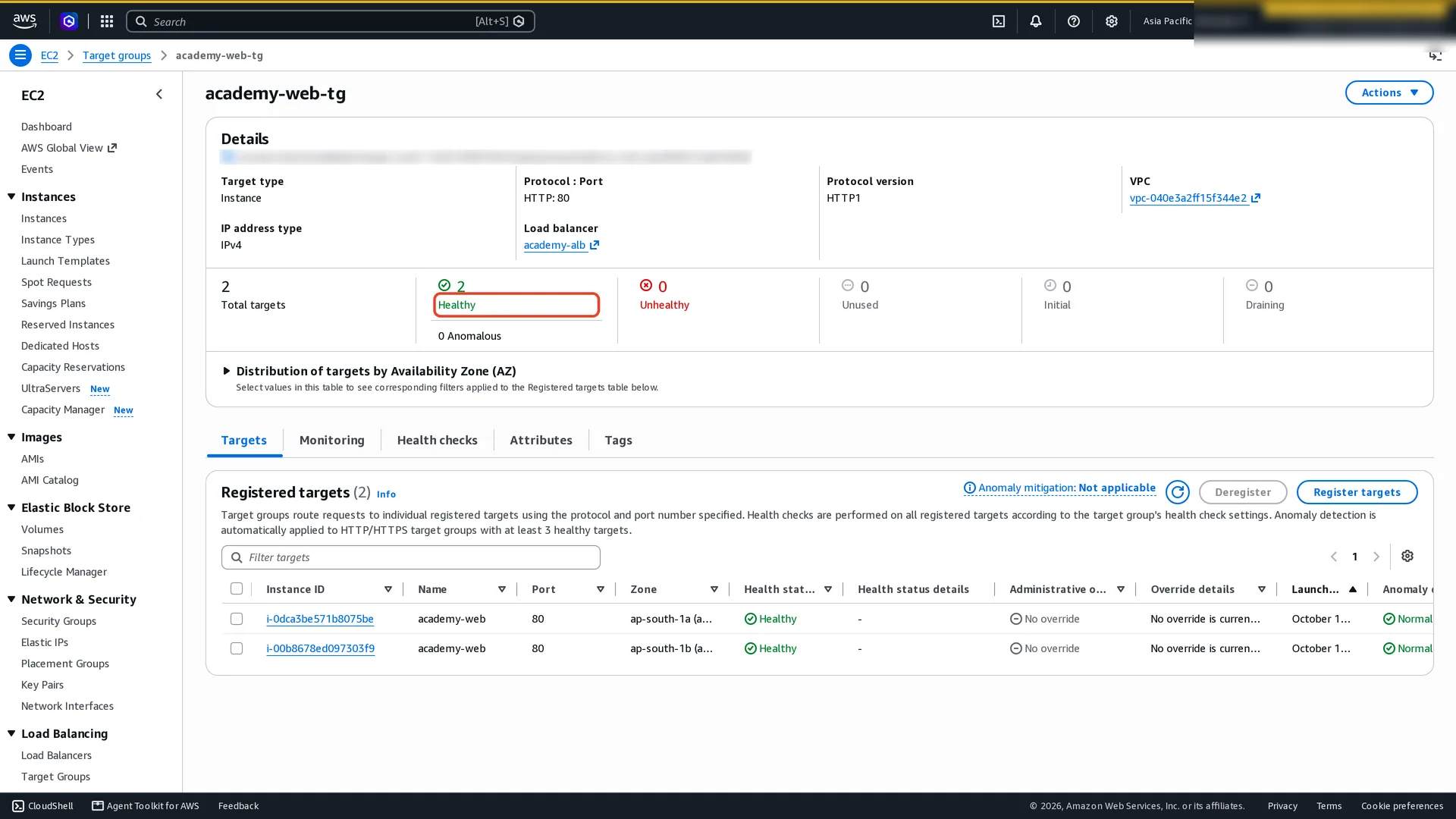Click the Amazon Q icon in header
Screen dimensions: 1456x819
pos(69,21)
